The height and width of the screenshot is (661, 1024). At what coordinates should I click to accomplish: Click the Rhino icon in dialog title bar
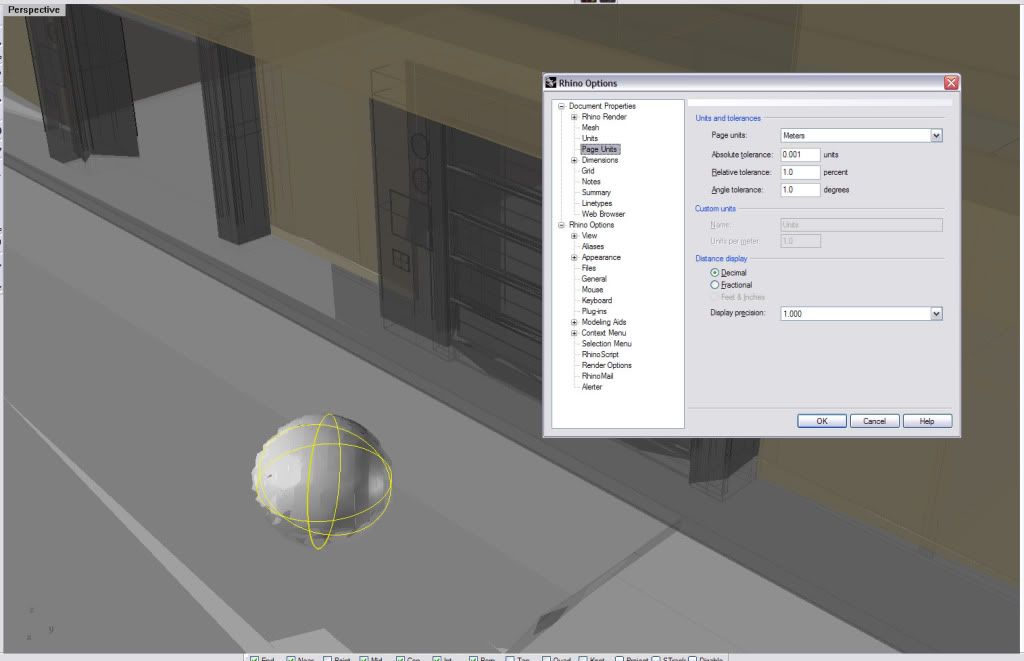pyautogui.click(x=551, y=83)
